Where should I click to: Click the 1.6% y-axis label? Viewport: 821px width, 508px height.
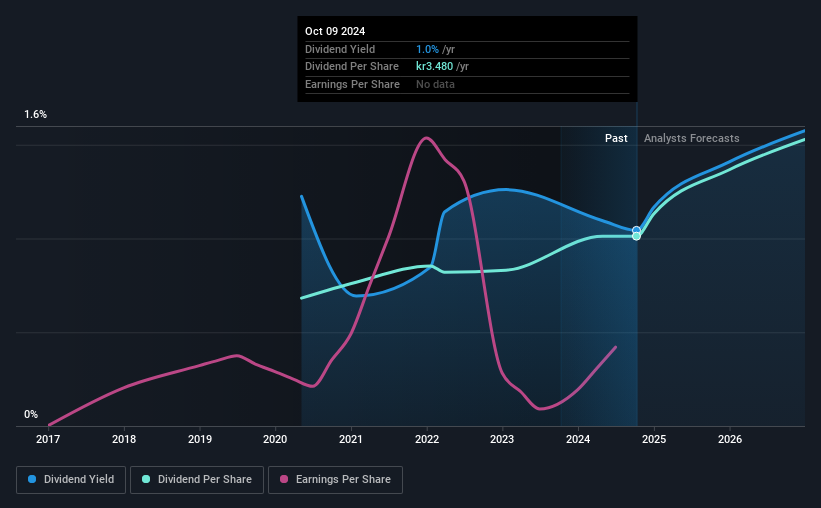pos(36,114)
